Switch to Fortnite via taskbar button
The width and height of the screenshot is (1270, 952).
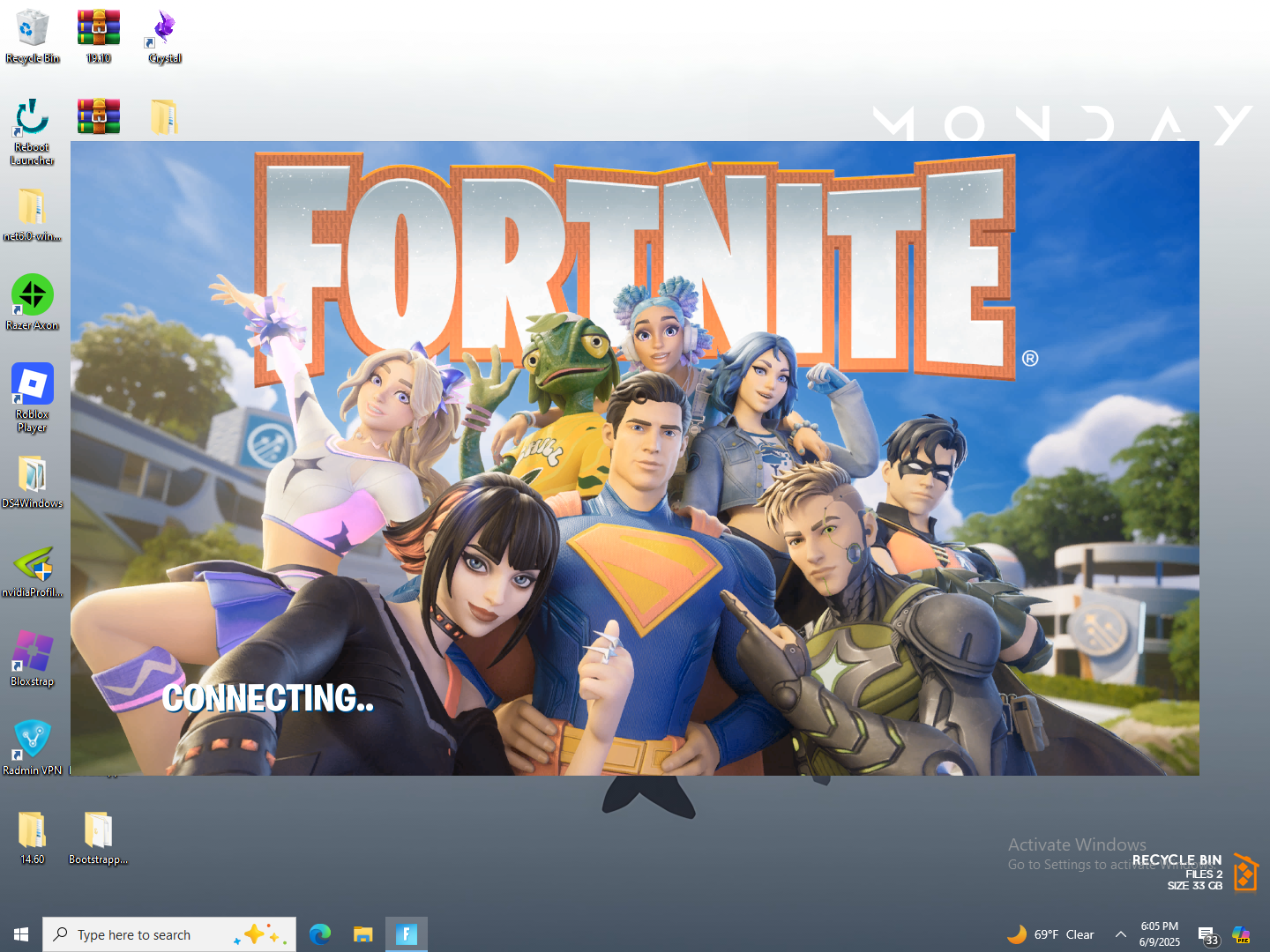[407, 934]
